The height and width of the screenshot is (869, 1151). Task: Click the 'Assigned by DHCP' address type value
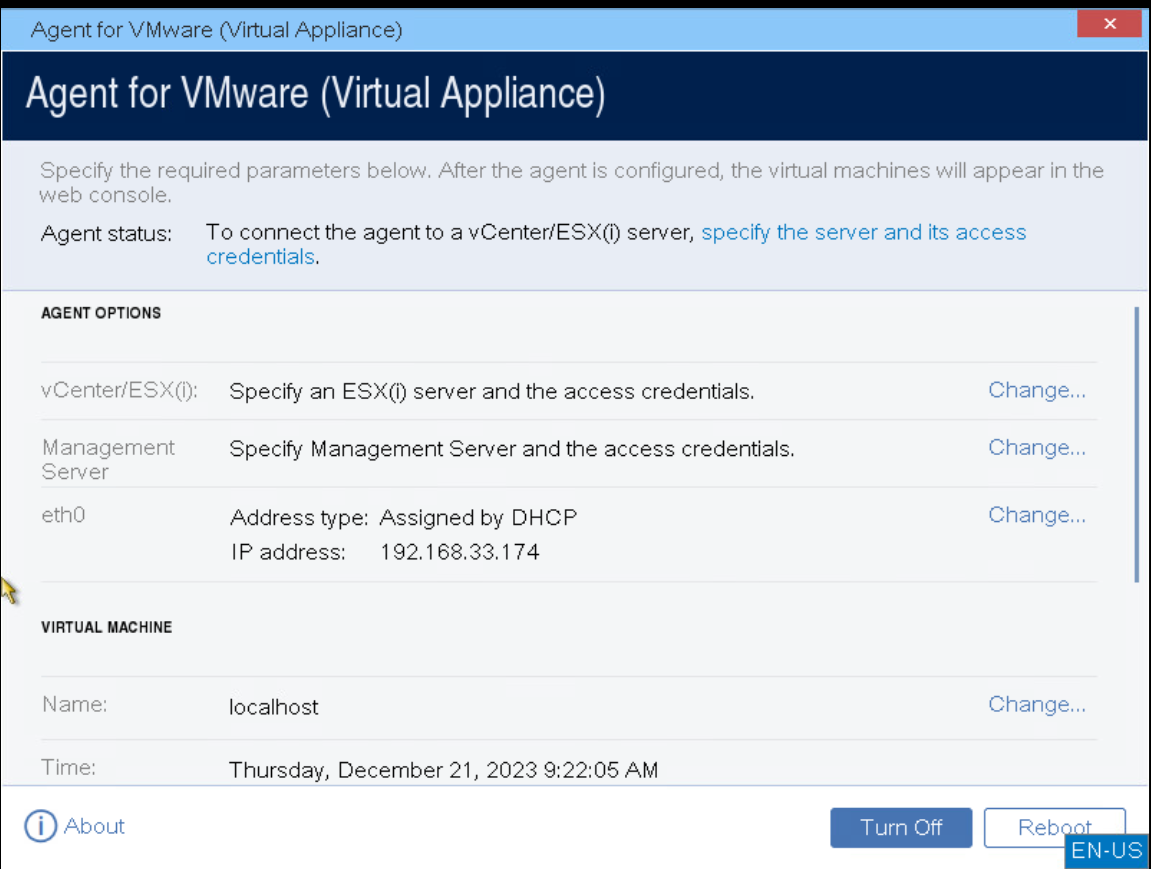point(478,517)
